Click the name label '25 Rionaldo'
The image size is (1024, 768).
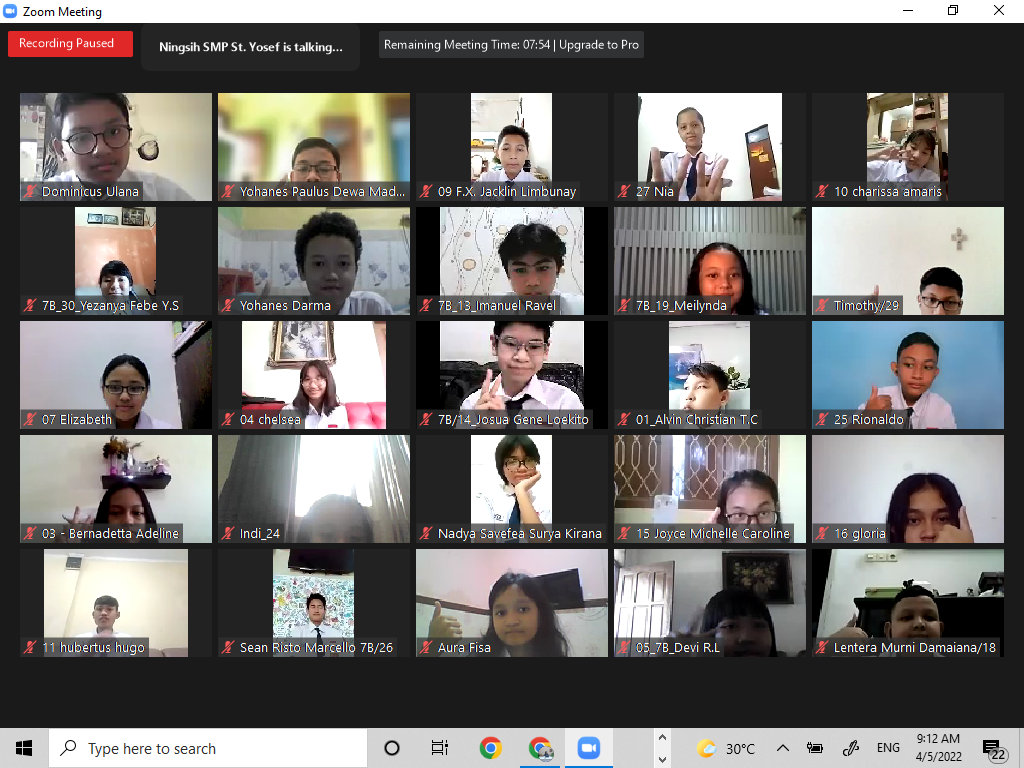869,419
